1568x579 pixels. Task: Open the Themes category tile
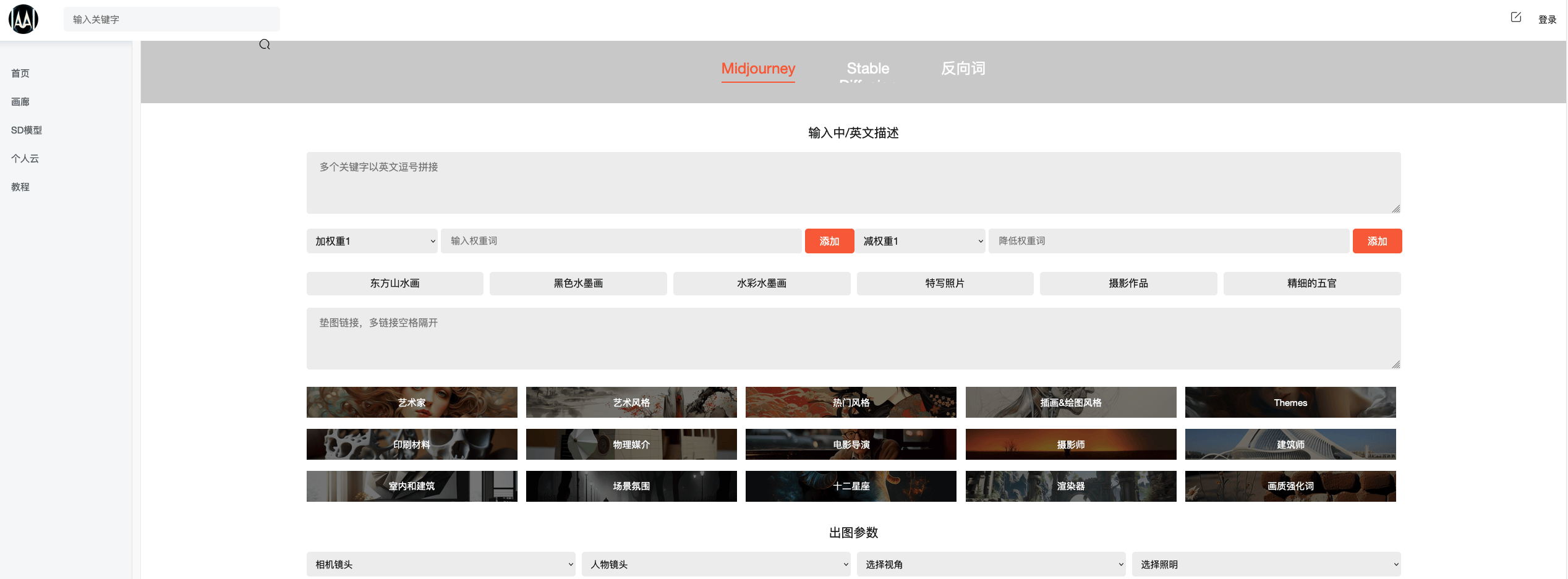[1290, 402]
